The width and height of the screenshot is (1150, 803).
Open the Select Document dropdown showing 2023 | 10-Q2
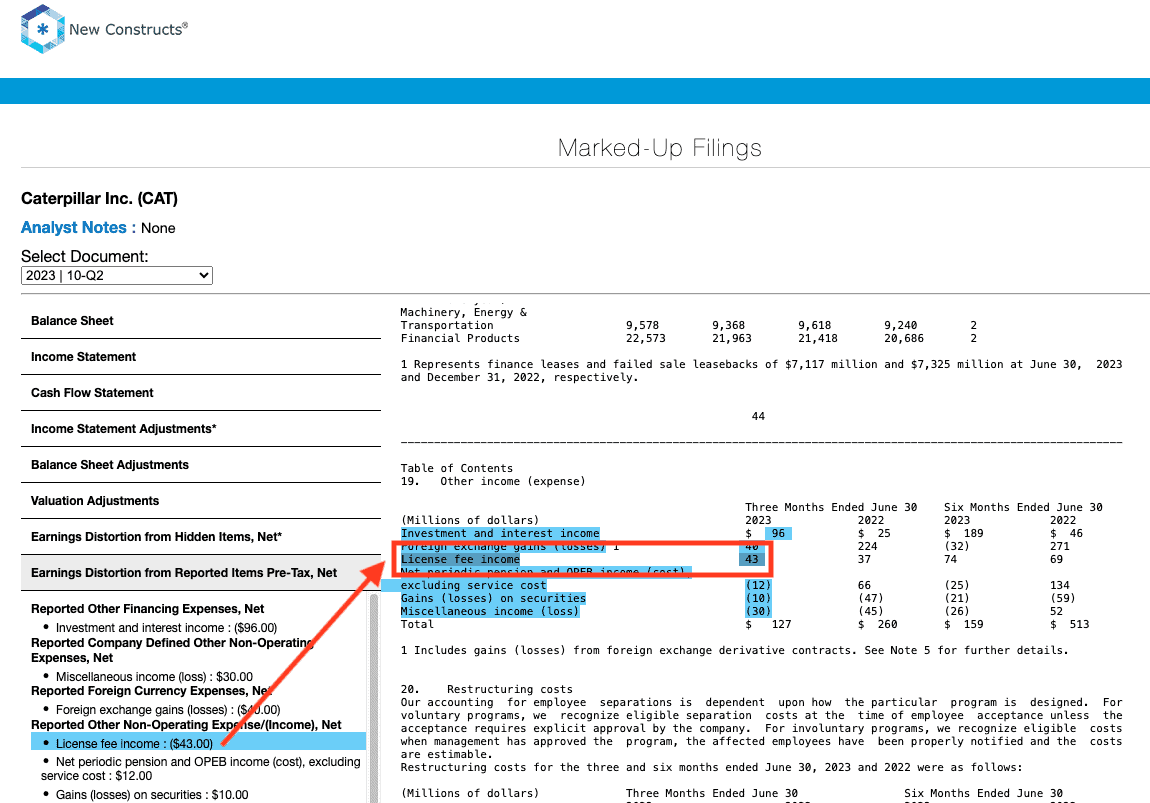117,275
